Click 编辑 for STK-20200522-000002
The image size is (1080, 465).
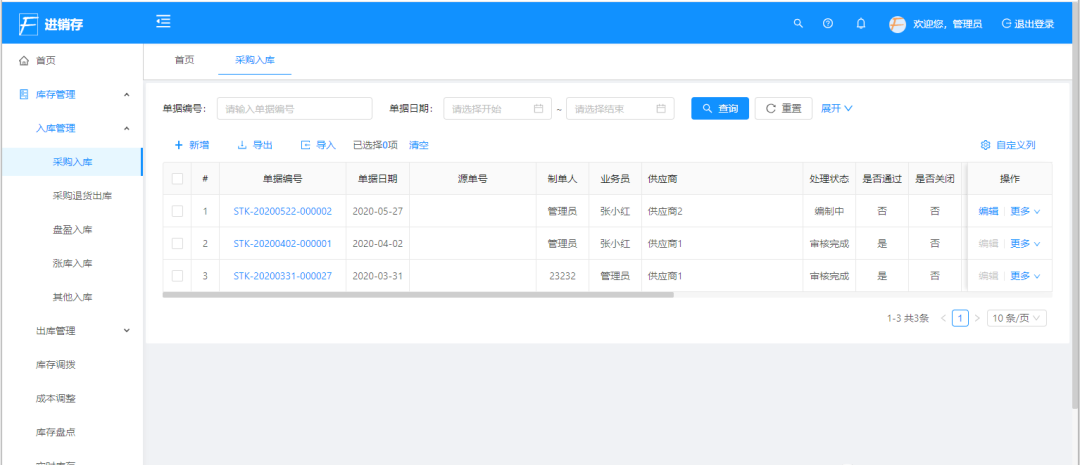click(988, 211)
